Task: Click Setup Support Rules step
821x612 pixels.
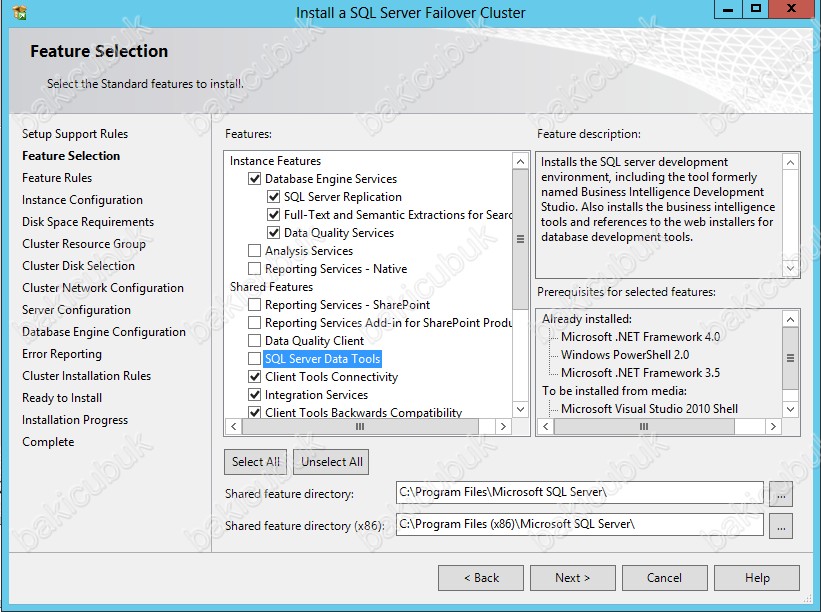Action: [75, 134]
